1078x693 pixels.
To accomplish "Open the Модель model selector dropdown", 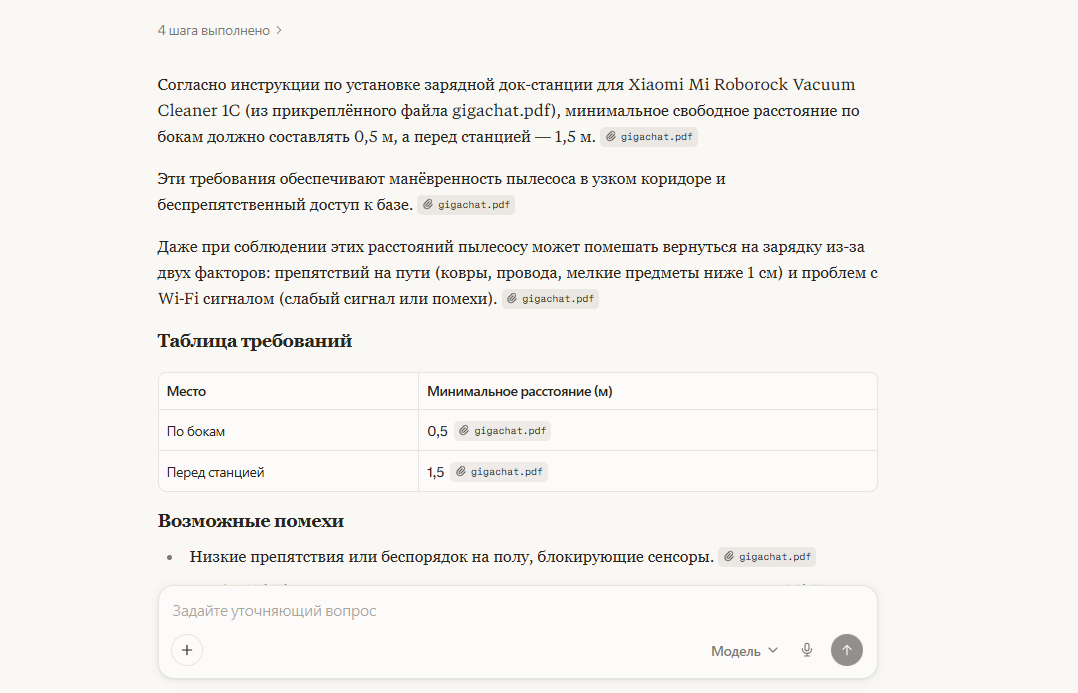I will click(743, 650).
